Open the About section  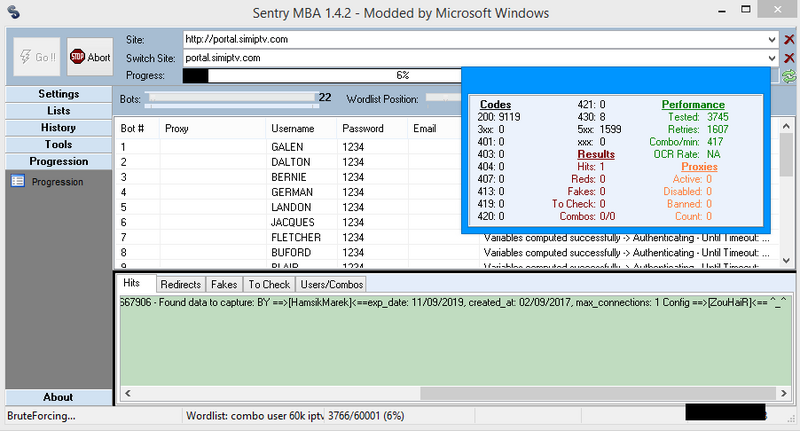[59, 397]
